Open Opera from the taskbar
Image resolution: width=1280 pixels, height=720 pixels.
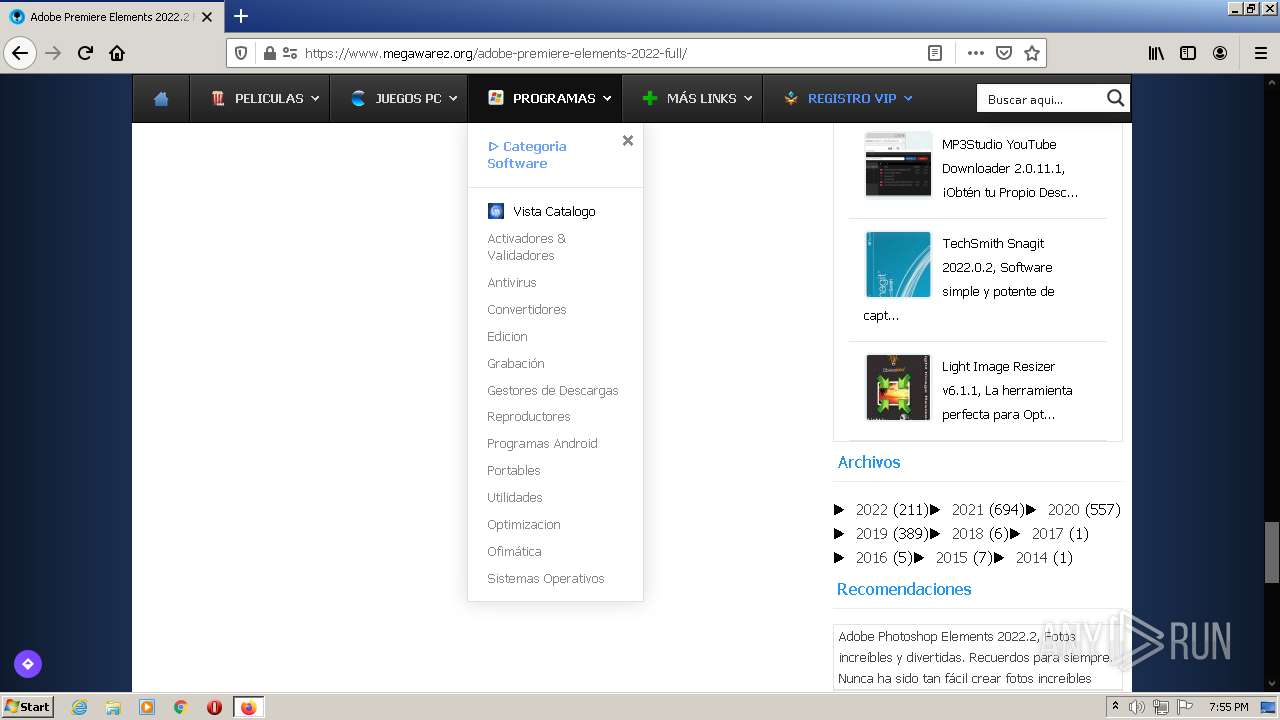click(x=214, y=707)
